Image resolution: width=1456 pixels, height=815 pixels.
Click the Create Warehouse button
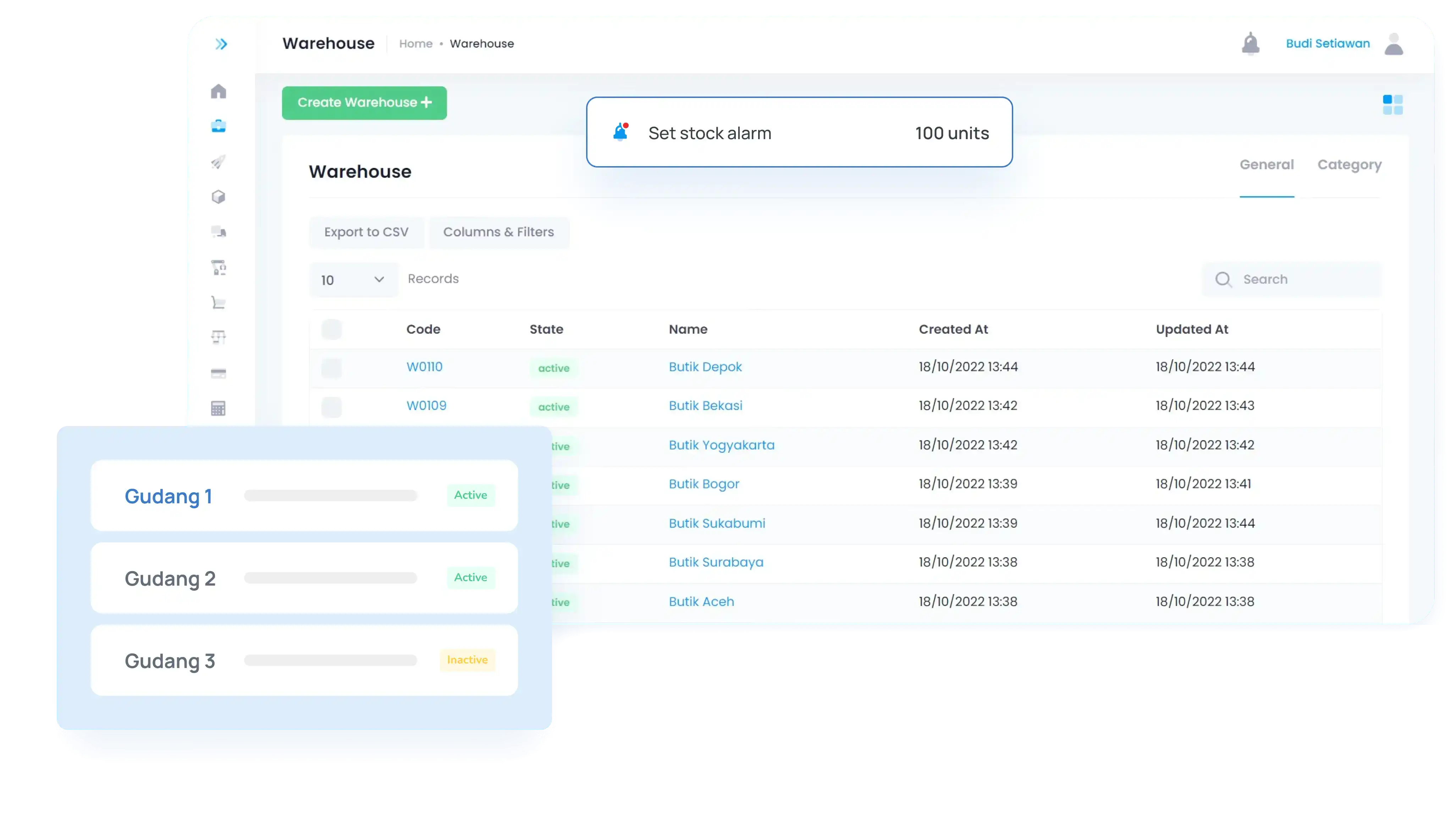click(x=365, y=103)
